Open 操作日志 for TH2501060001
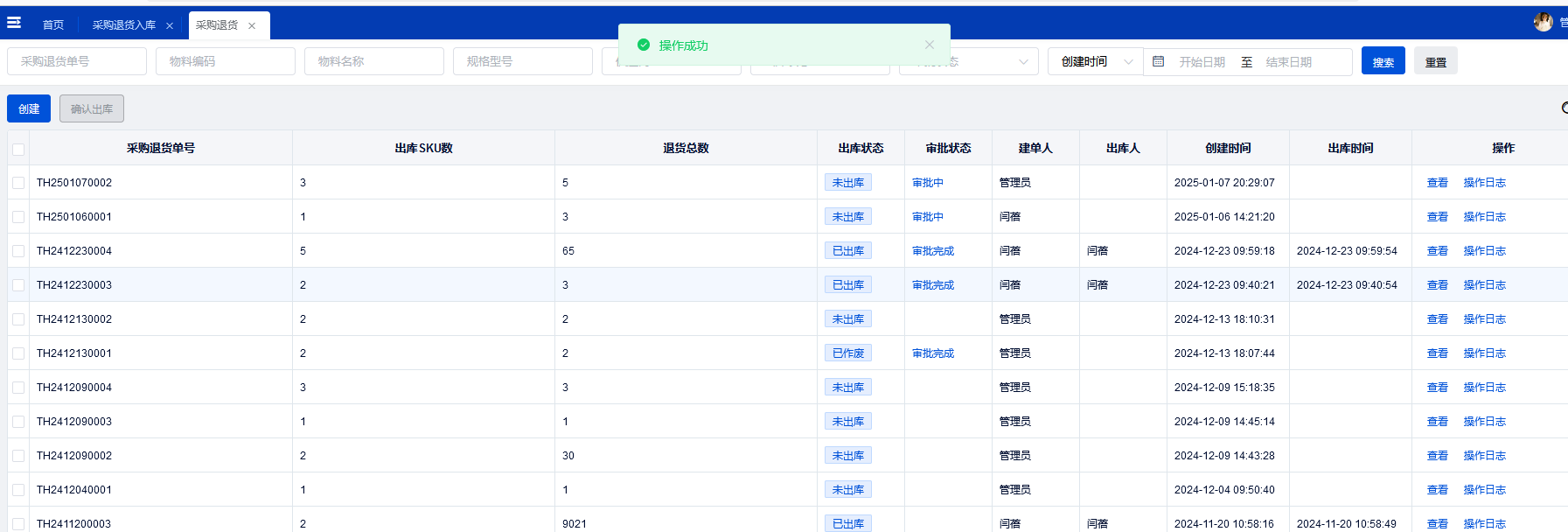The height and width of the screenshot is (532, 1568). click(1484, 217)
